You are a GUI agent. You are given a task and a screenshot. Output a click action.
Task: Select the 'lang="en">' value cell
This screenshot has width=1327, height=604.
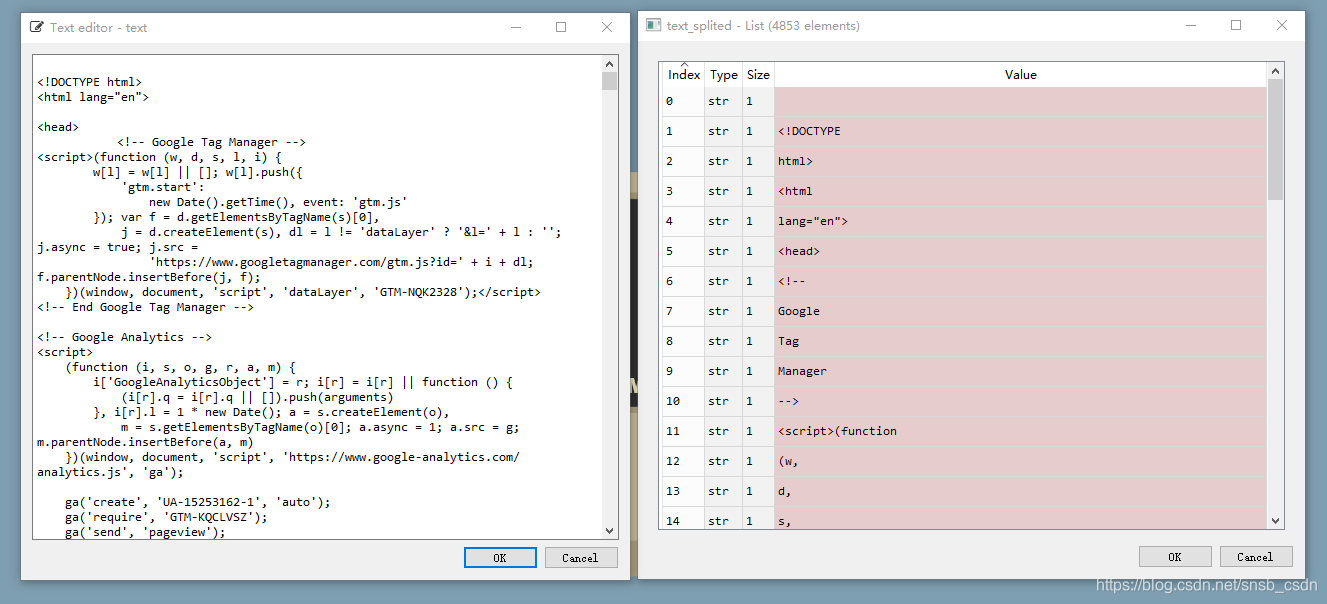[1020, 221]
